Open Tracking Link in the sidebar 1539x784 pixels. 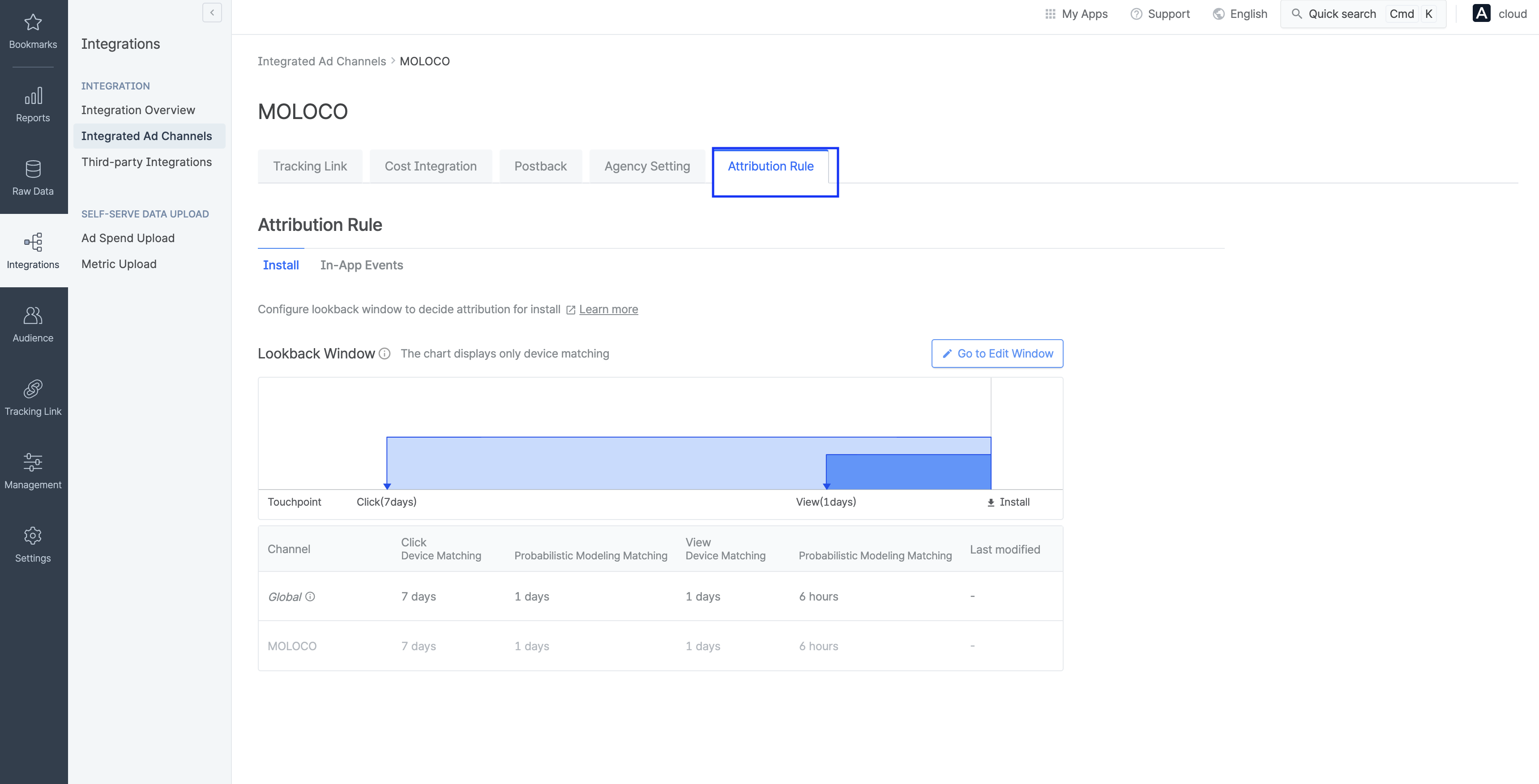[33, 399]
